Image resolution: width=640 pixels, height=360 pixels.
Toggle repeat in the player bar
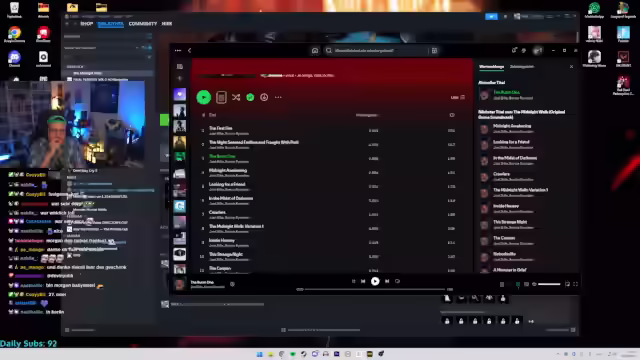(398, 281)
